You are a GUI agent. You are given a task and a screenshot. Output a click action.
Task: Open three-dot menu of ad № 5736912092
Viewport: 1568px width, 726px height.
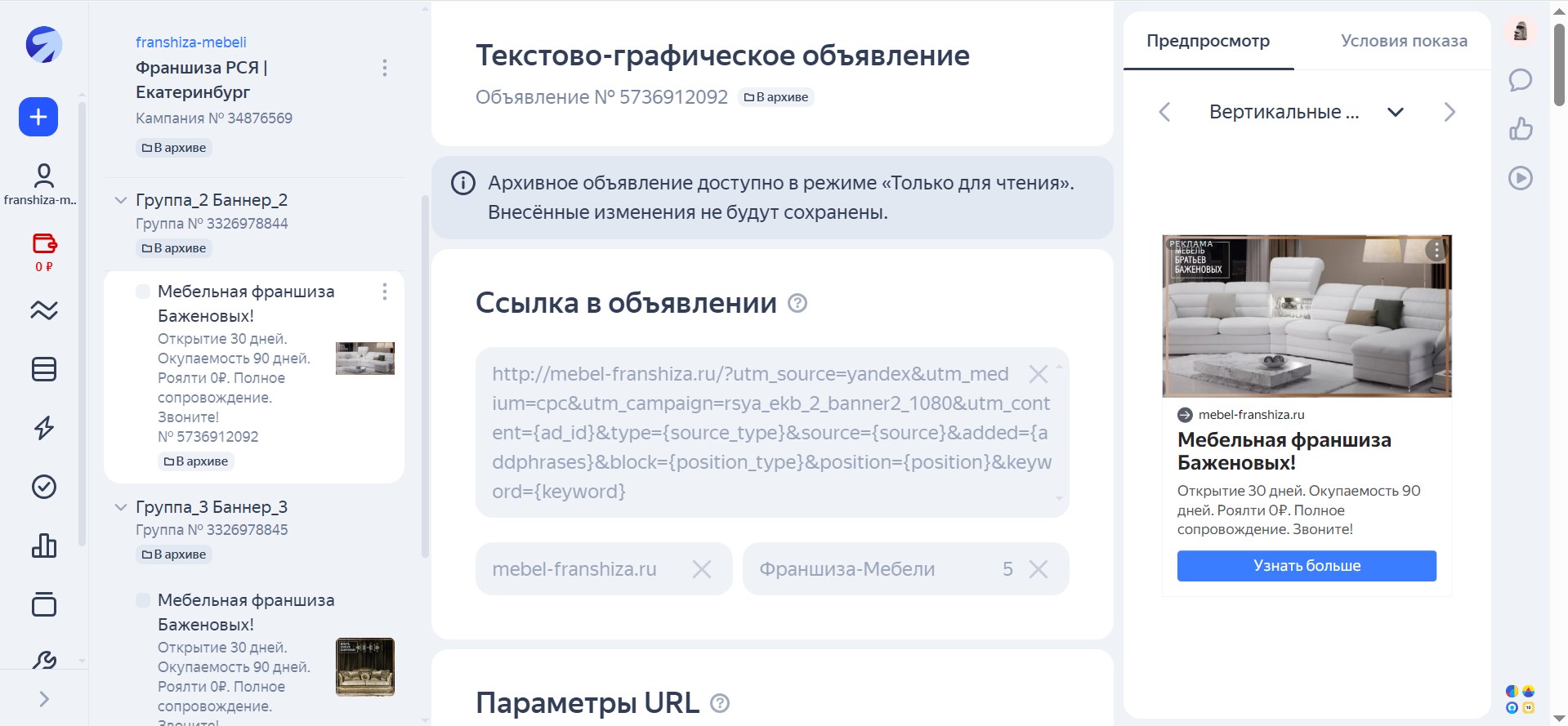click(385, 292)
